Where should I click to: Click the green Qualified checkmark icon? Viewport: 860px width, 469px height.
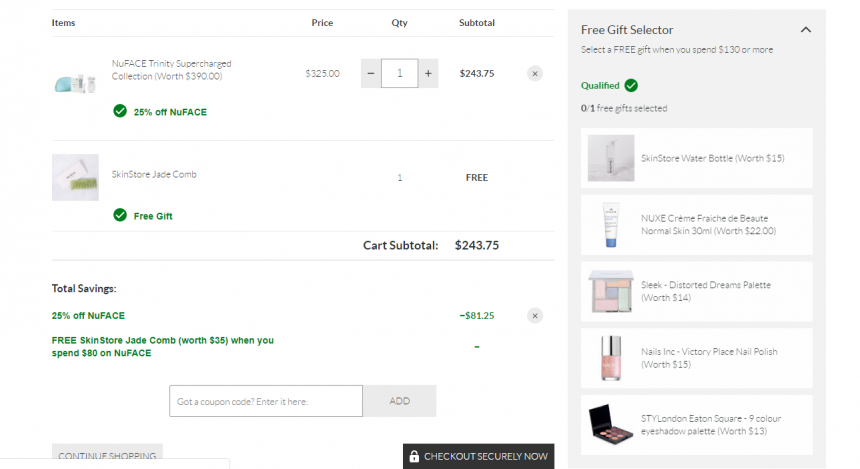coord(631,86)
